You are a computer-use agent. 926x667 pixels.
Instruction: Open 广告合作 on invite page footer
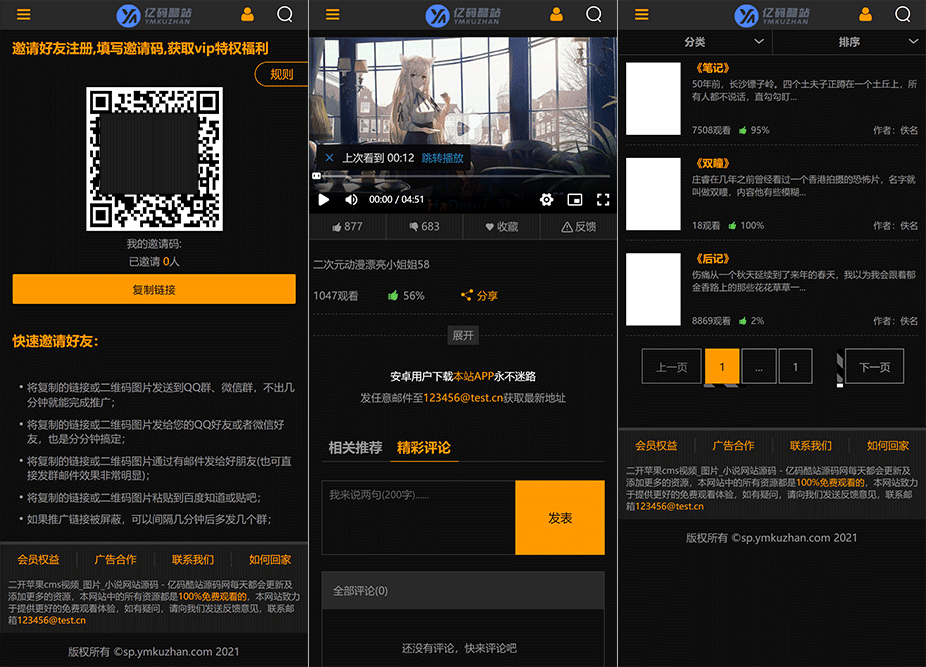click(x=116, y=559)
